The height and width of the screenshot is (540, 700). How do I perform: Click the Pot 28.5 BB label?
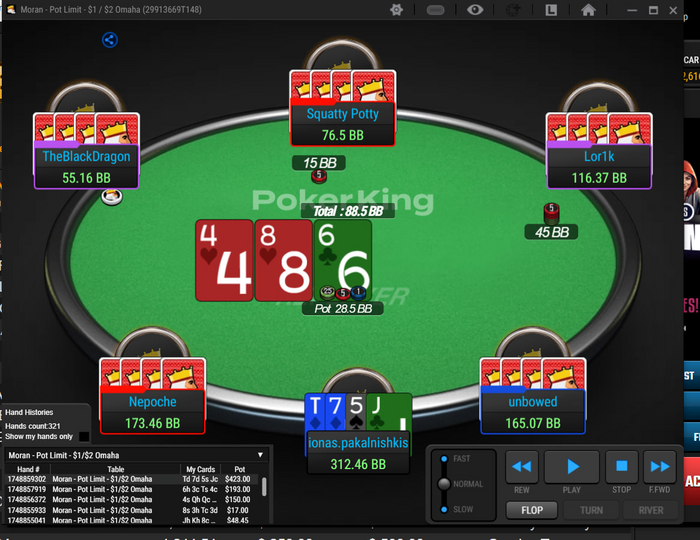point(343,308)
